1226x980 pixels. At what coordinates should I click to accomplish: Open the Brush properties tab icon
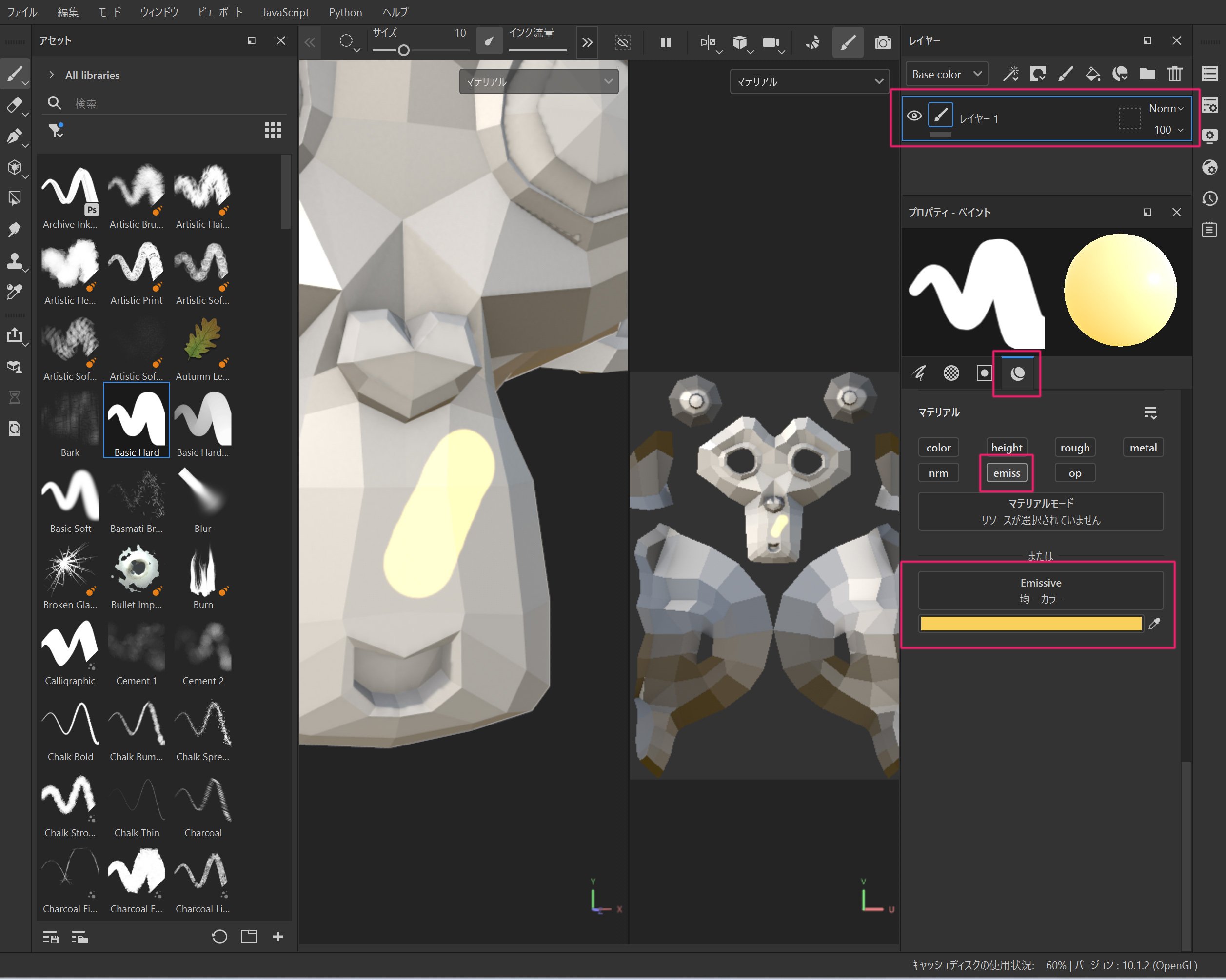[918, 373]
